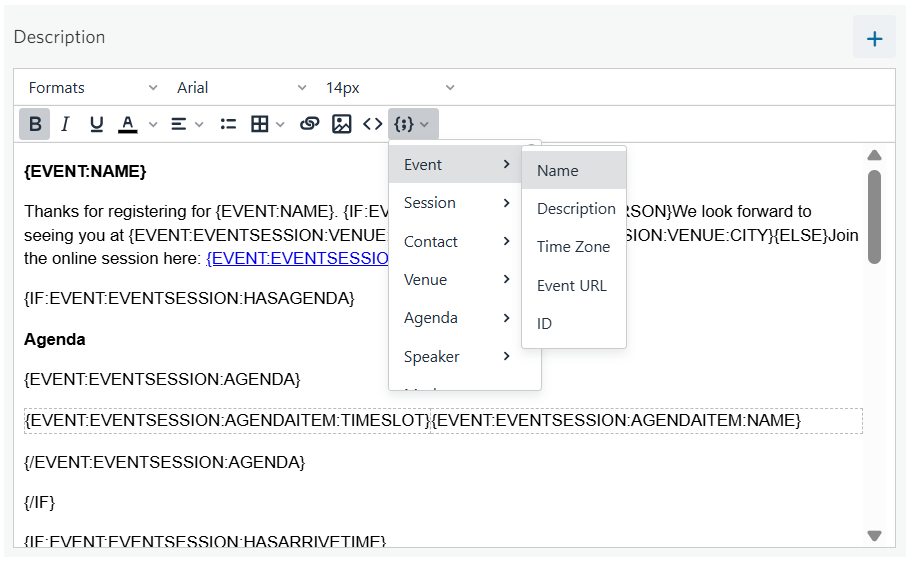This screenshot has height=562, width=910.
Task: Toggle italic formatting
Action: pos(66,124)
